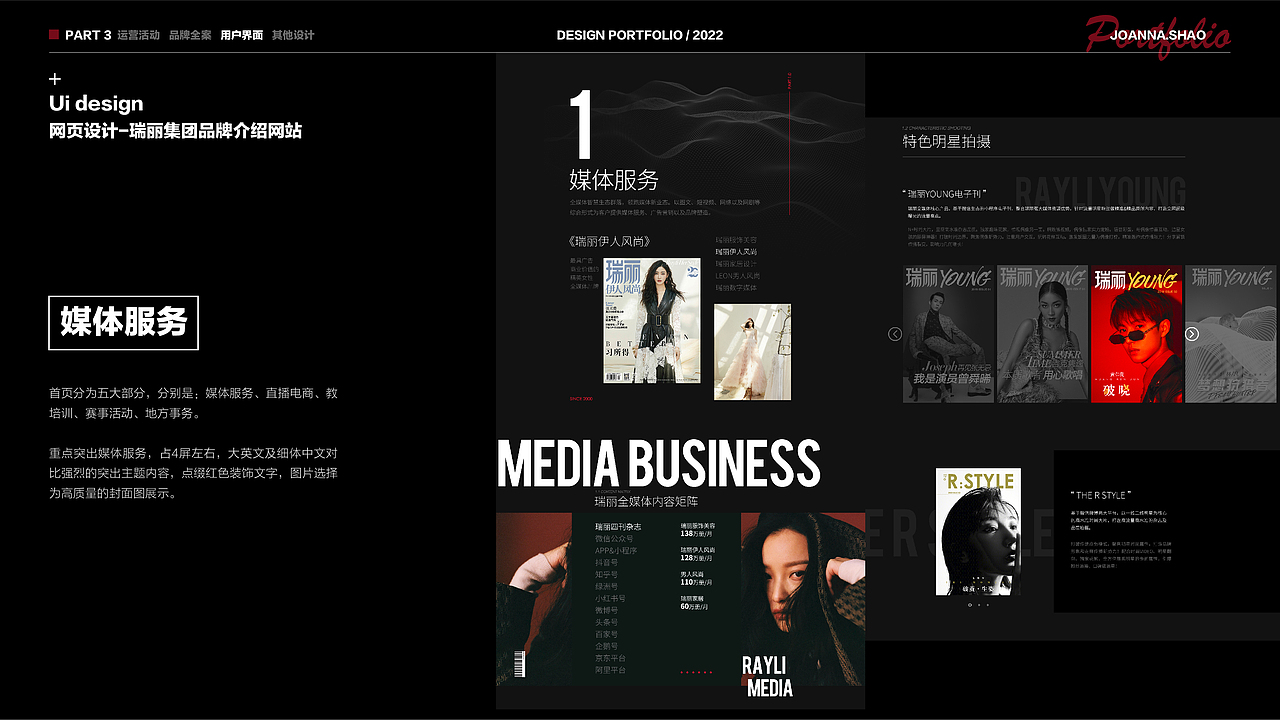This screenshot has width=1280, height=720.
Task: Click the Ui design heading
Action: (x=96, y=104)
